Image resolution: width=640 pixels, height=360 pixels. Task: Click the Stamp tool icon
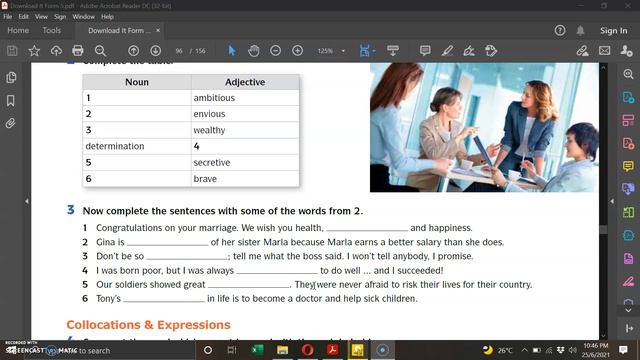[x=491, y=51]
